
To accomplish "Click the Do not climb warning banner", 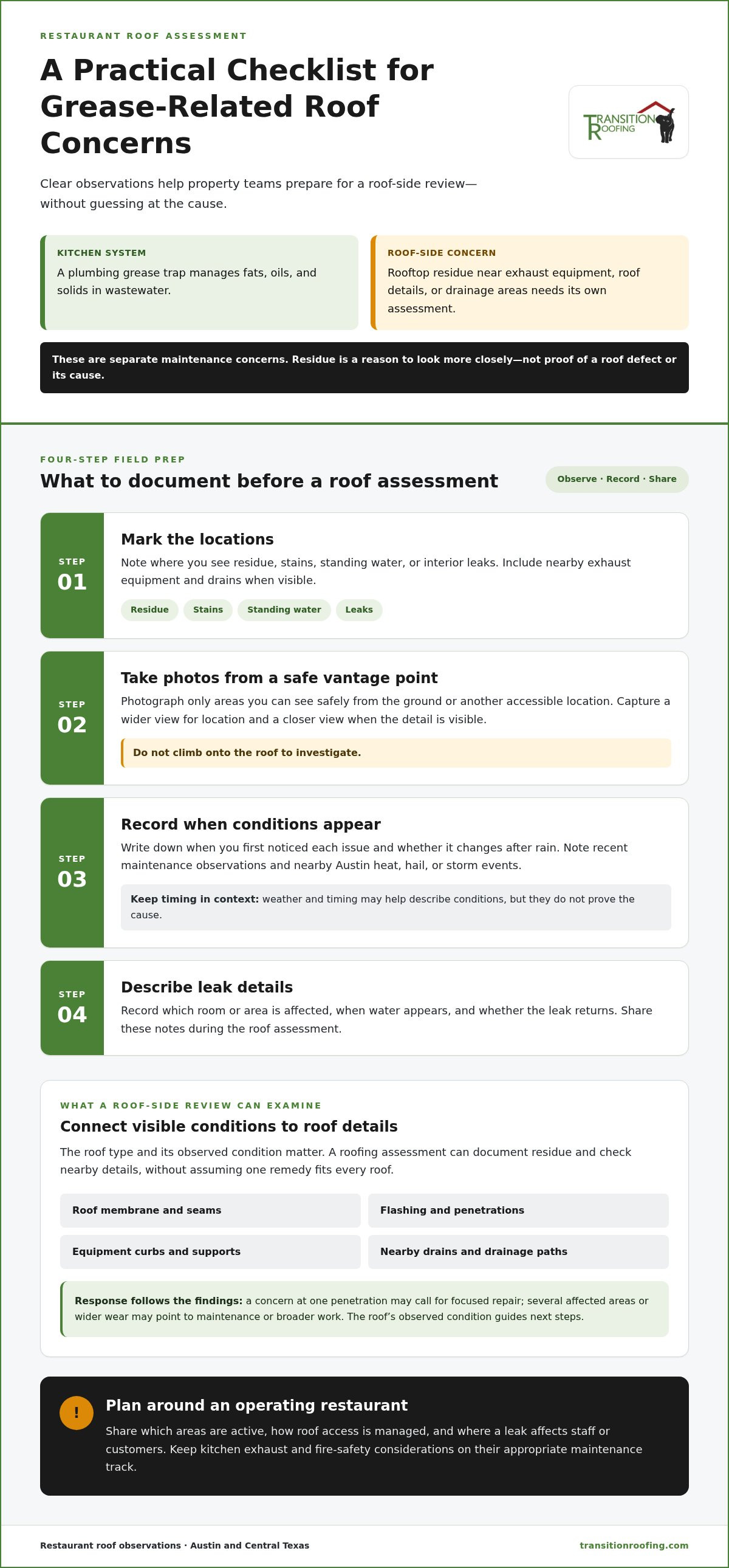I will point(396,753).
